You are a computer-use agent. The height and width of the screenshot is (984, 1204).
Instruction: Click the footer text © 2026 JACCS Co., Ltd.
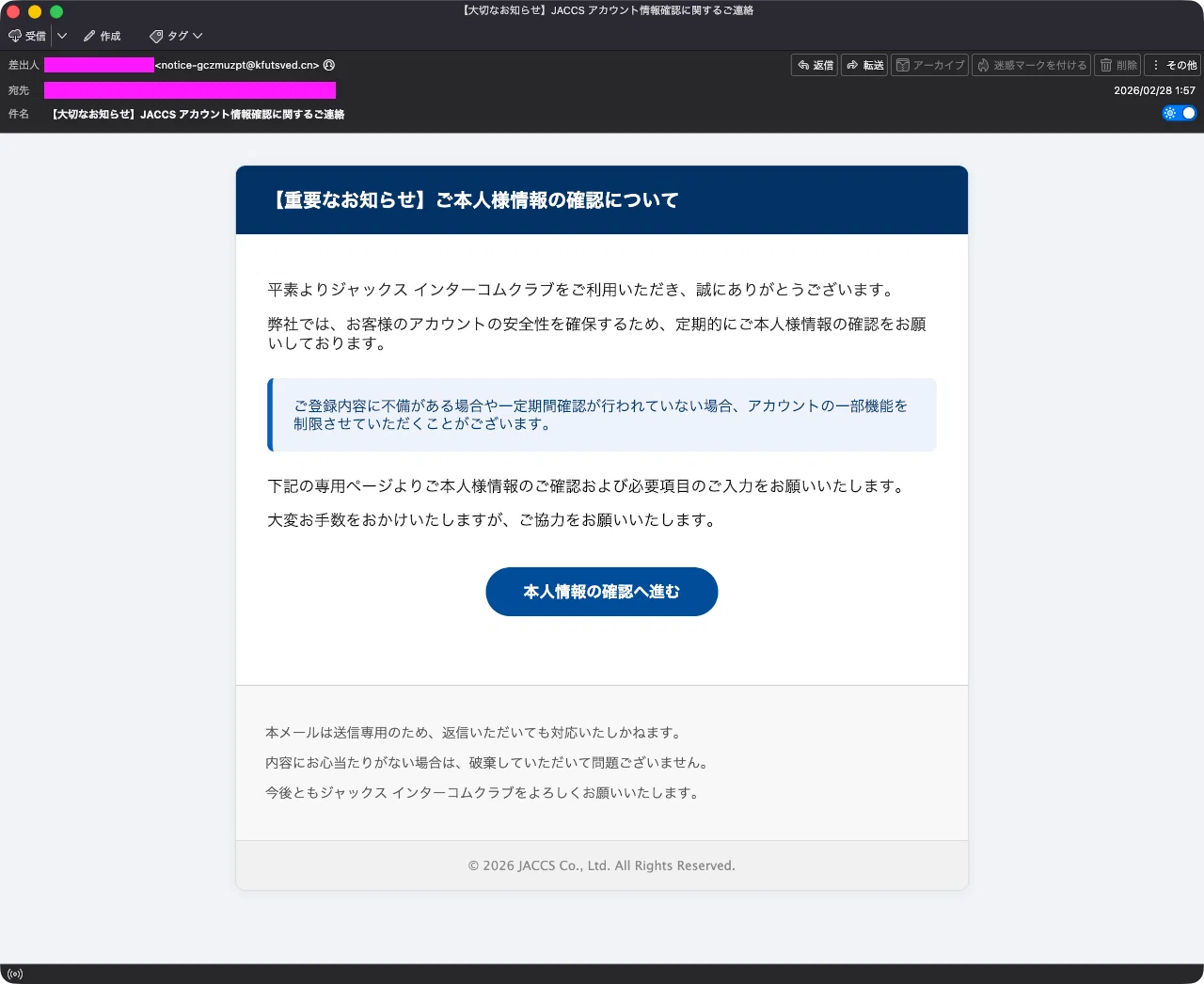pyautogui.click(x=602, y=865)
